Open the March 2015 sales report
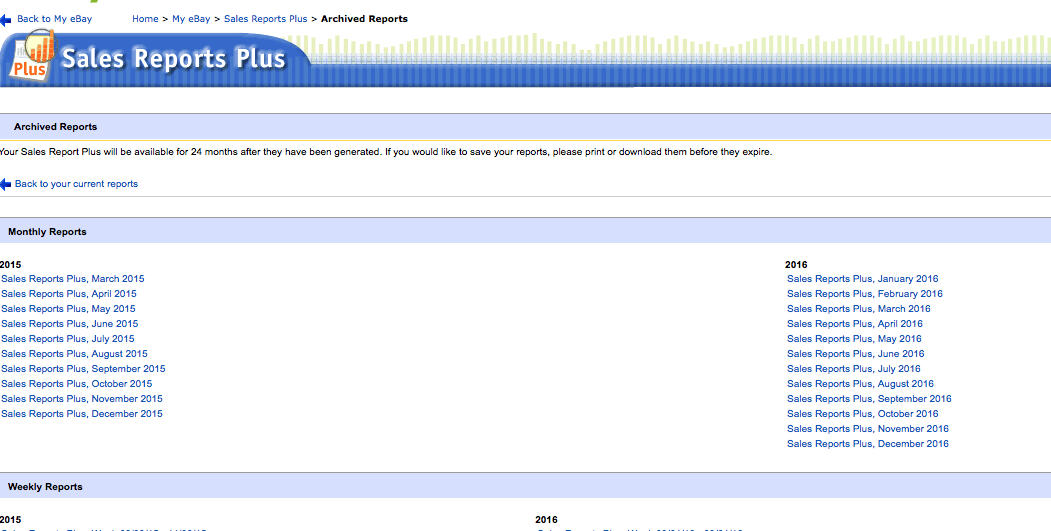 click(x=73, y=279)
